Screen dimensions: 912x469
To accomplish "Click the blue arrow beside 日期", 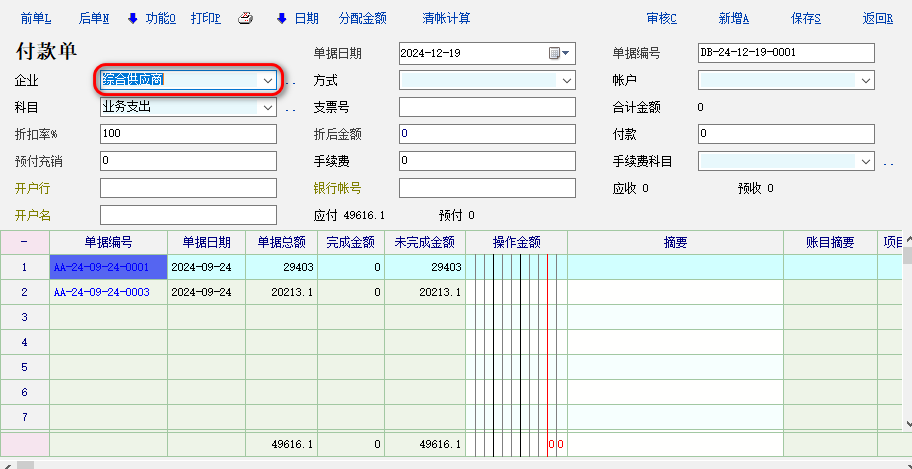I will (282, 18).
